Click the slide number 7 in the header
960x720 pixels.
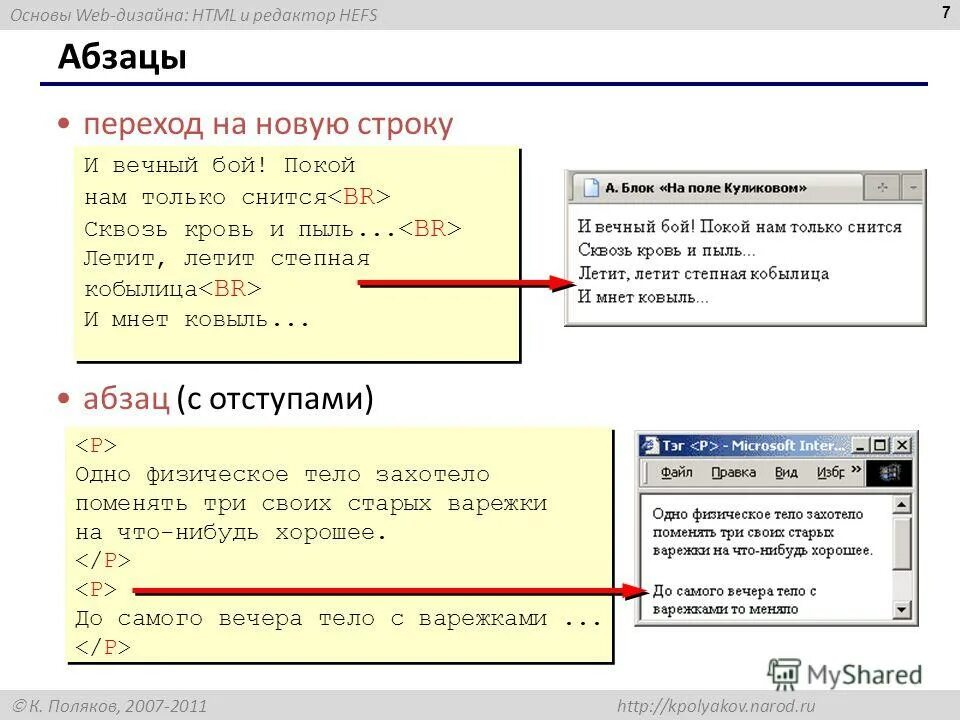tap(946, 12)
